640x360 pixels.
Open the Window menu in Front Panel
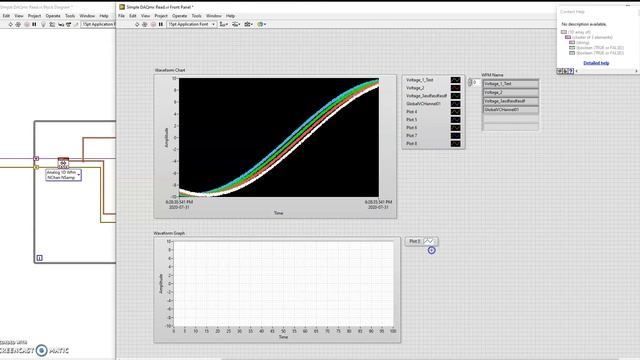(213, 16)
